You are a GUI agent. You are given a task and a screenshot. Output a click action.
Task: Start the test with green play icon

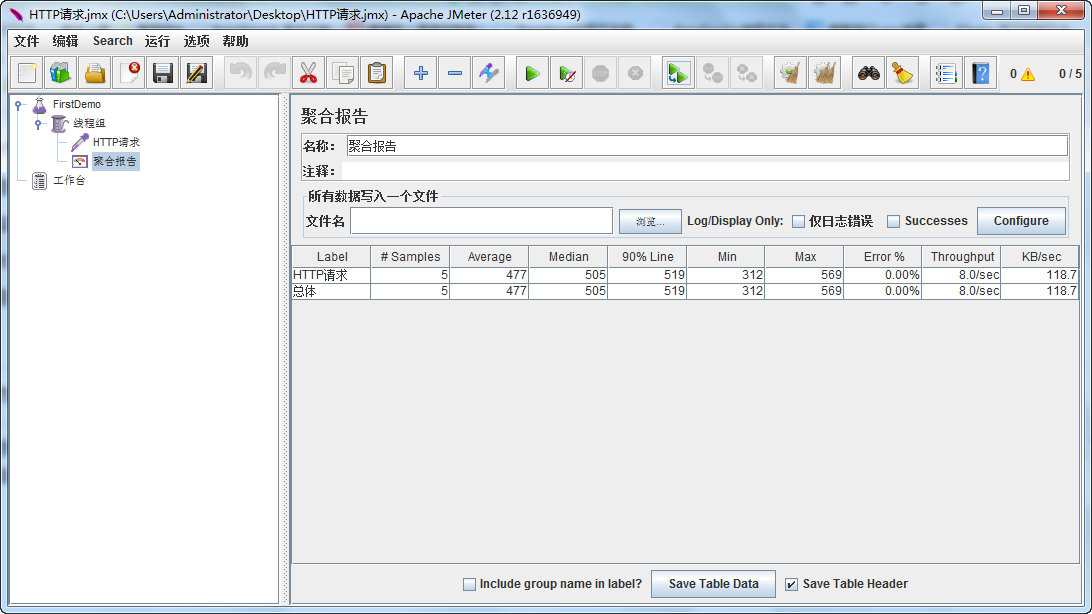(x=533, y=73)
